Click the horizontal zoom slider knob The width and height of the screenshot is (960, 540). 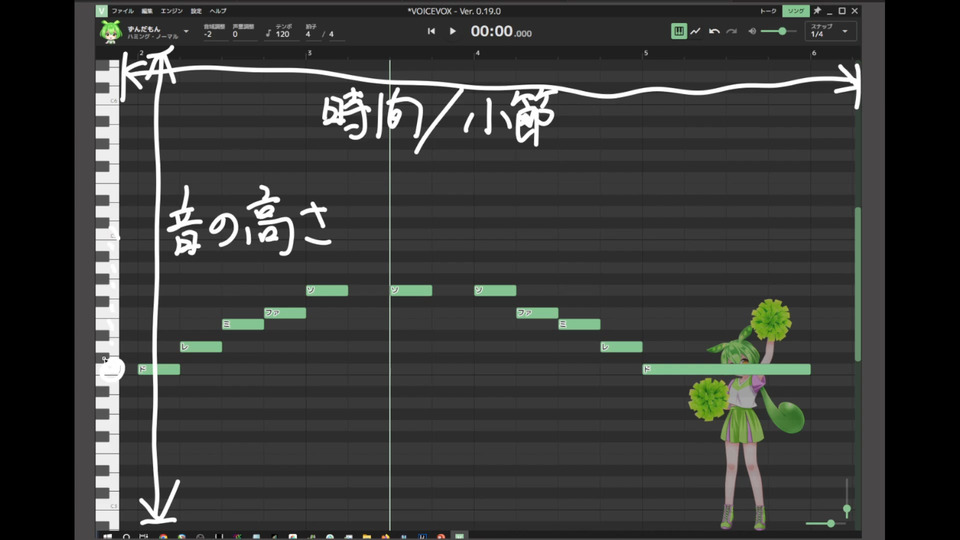click(x=830, y=523)
